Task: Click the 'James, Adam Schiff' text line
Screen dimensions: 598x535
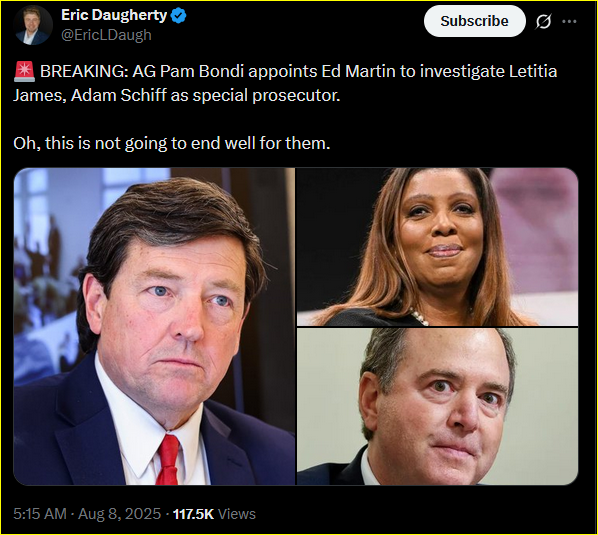Action: pos(90,95)
